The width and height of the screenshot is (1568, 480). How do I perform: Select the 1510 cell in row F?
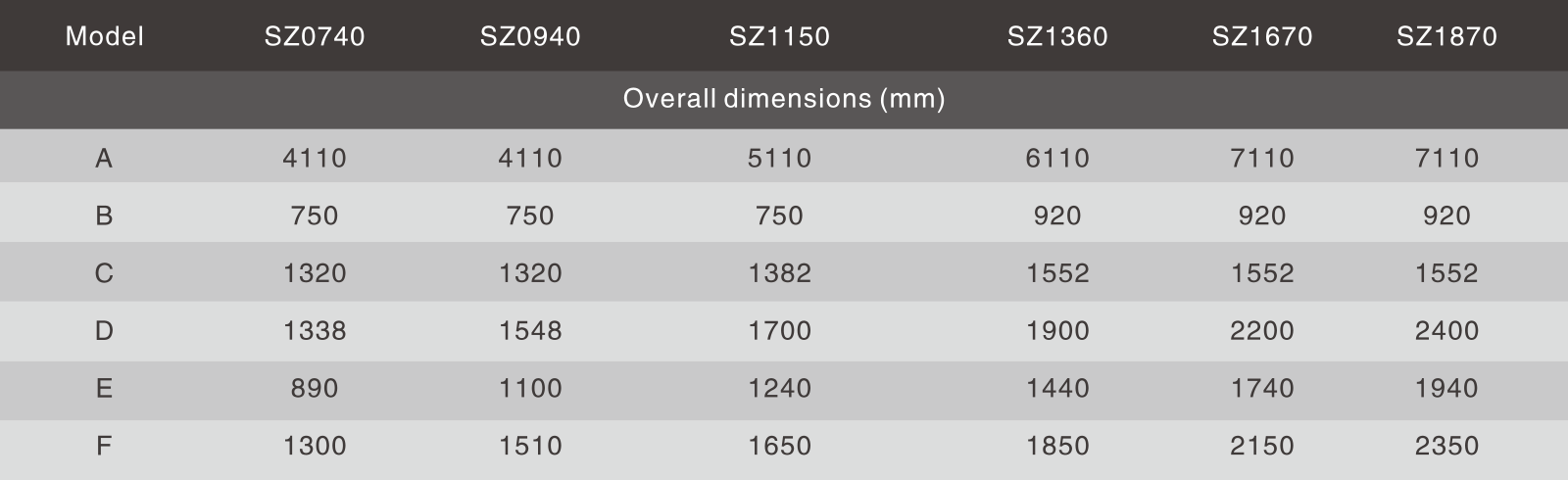point(530,446)
